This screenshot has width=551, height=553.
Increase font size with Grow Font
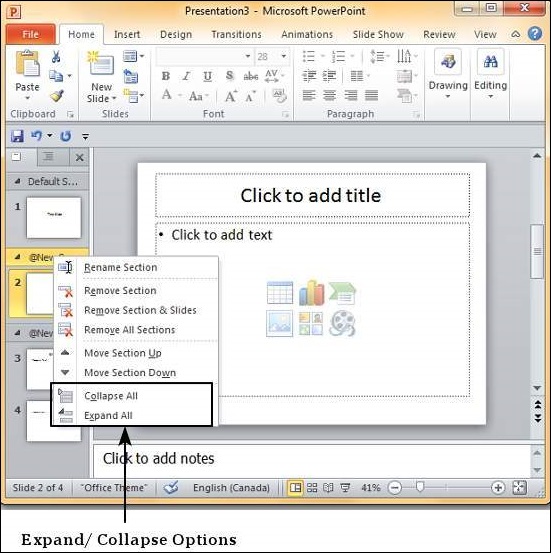coord(231,96)
